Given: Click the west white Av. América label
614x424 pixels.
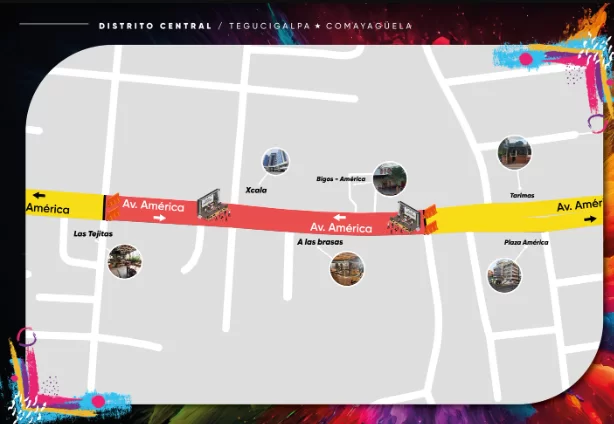Looking at the screenshot, I should (x=153, y=205).
